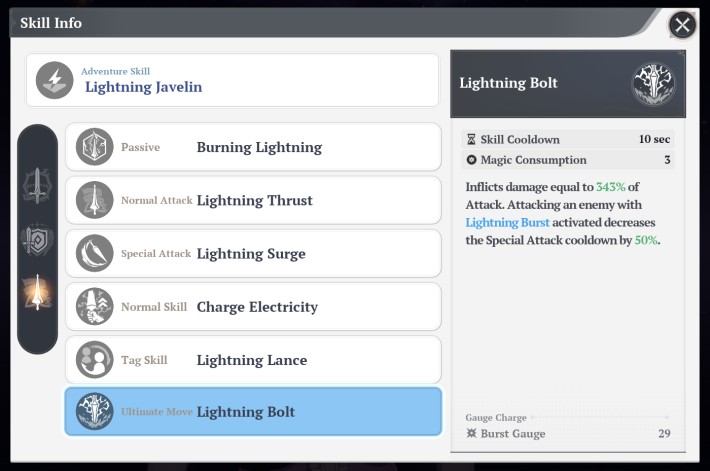Open the Burning Lightning passive row
The height and width of the screenshot is (471, 710).
tap(253, 147)
